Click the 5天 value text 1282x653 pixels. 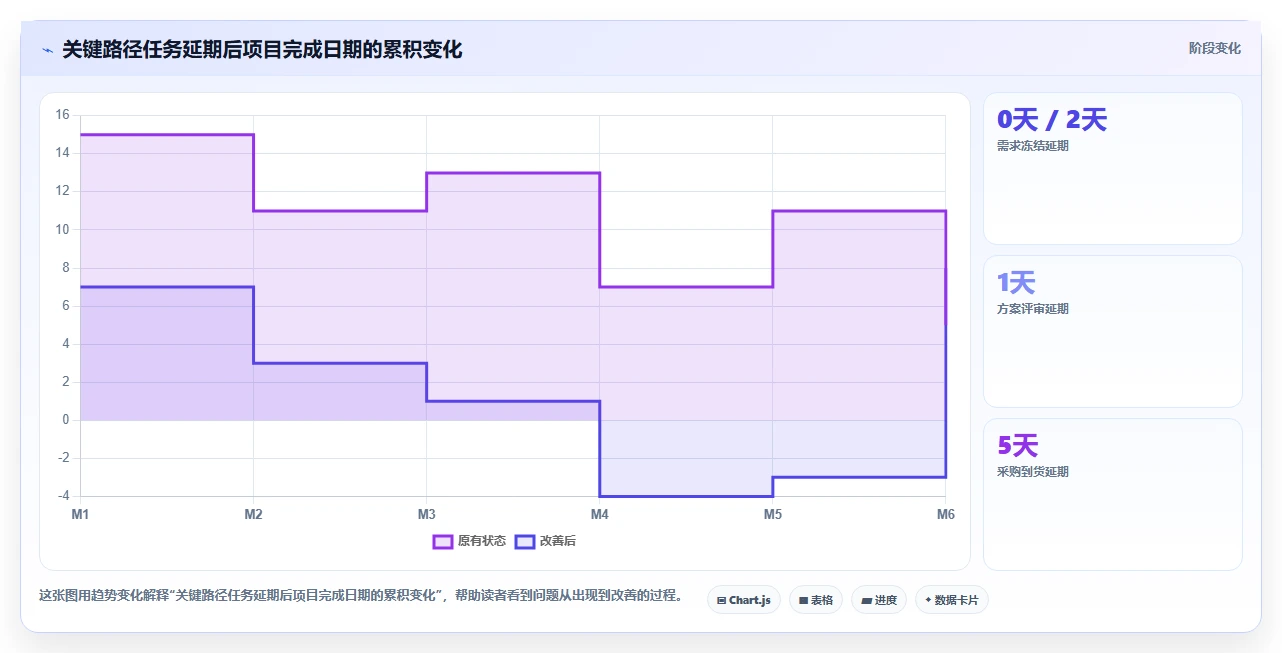[1018, 446]
